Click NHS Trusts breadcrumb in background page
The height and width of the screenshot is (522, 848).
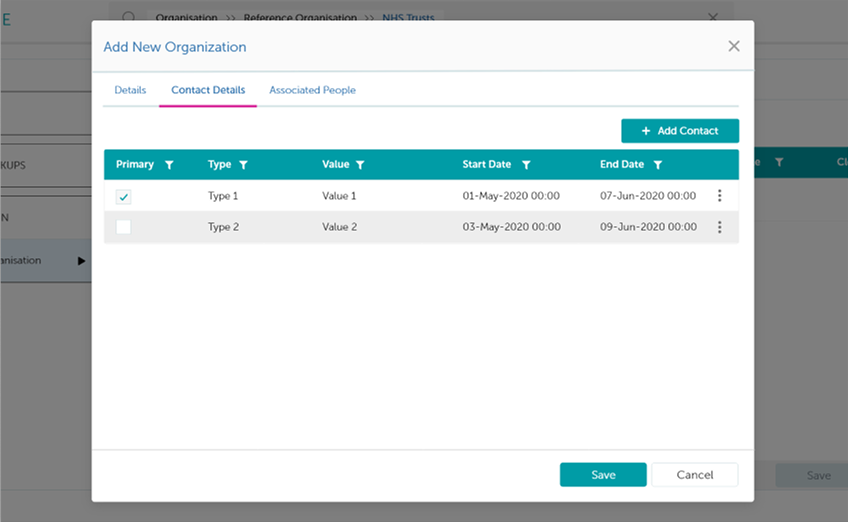[x=408, y=17]
